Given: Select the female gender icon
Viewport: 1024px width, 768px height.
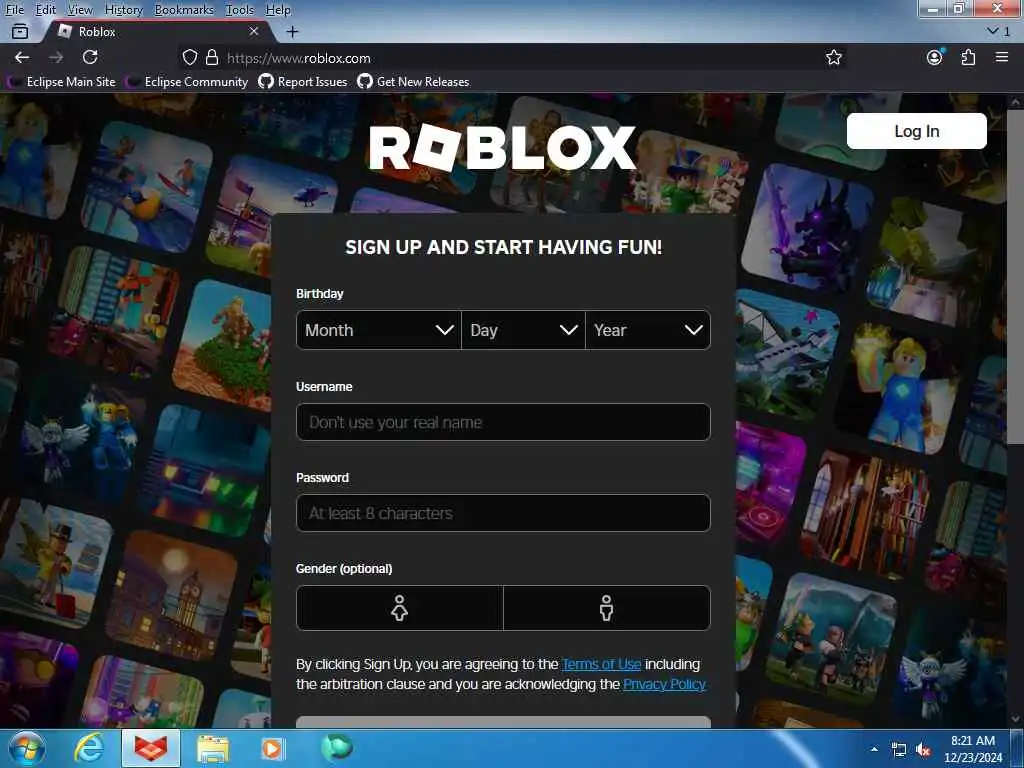Looking at the screenshot, I should pos(400,608).
